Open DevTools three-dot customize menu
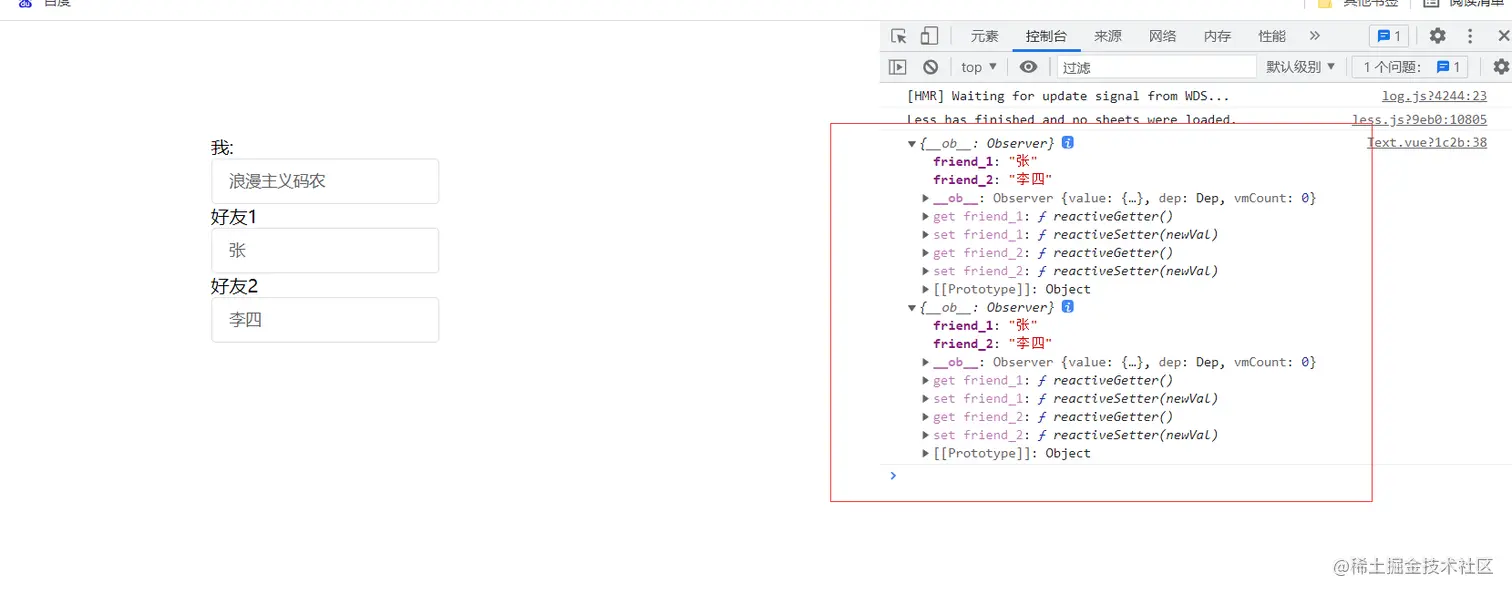The image size is (1512, 595). [1470, 36]
